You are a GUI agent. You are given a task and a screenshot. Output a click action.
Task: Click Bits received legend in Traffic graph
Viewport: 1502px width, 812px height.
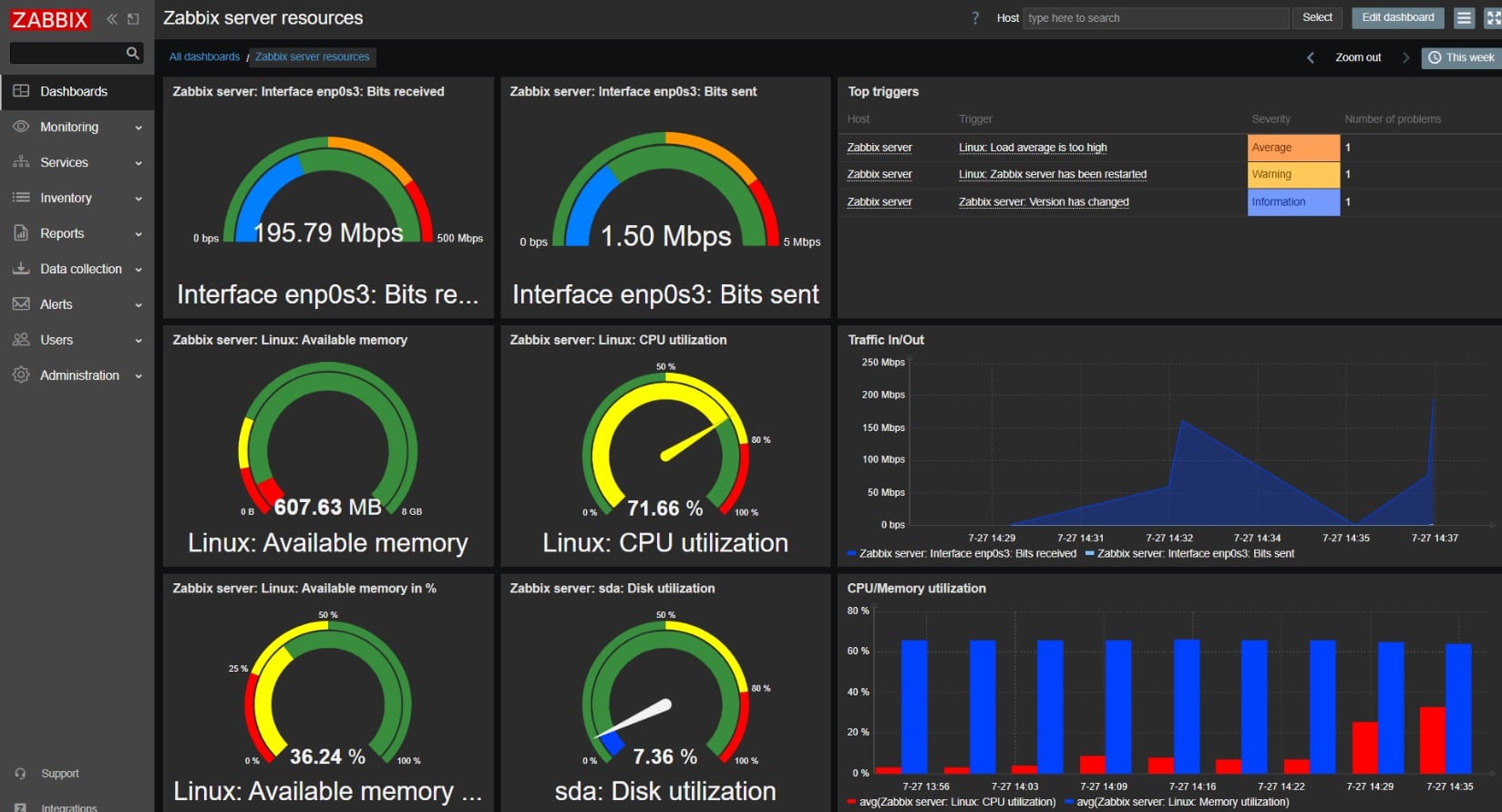click(x=962, y=554)
